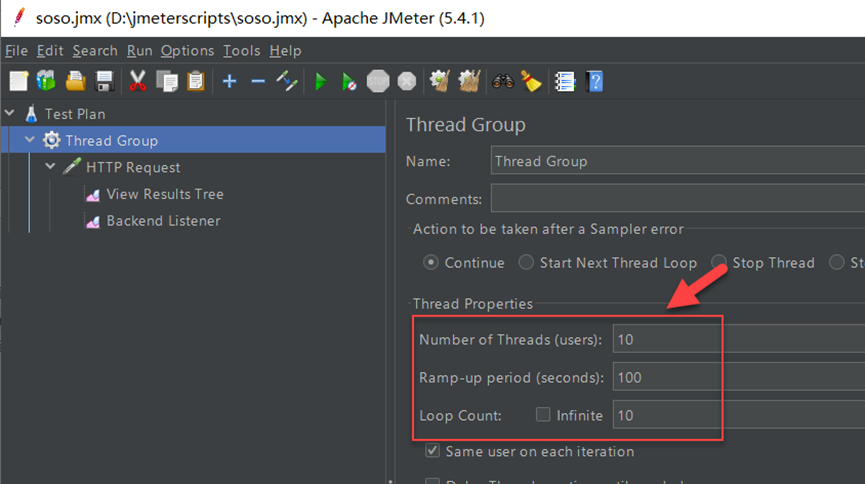Open the Options menu
This screenshot has width=865, height=484.
187,51
